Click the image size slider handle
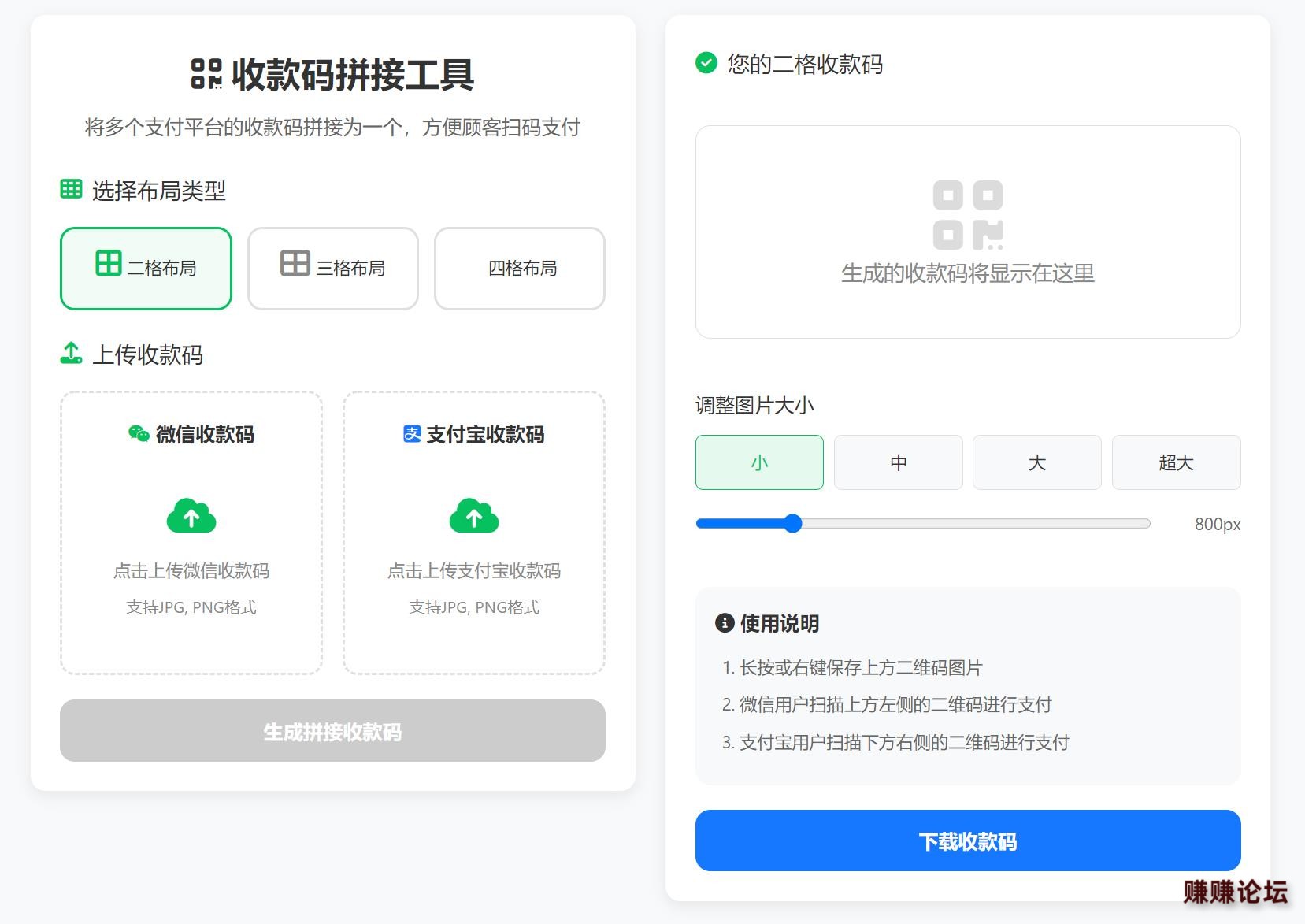Image resolution: width=1305 pixels, height=924 pixels. coord(793,524)
